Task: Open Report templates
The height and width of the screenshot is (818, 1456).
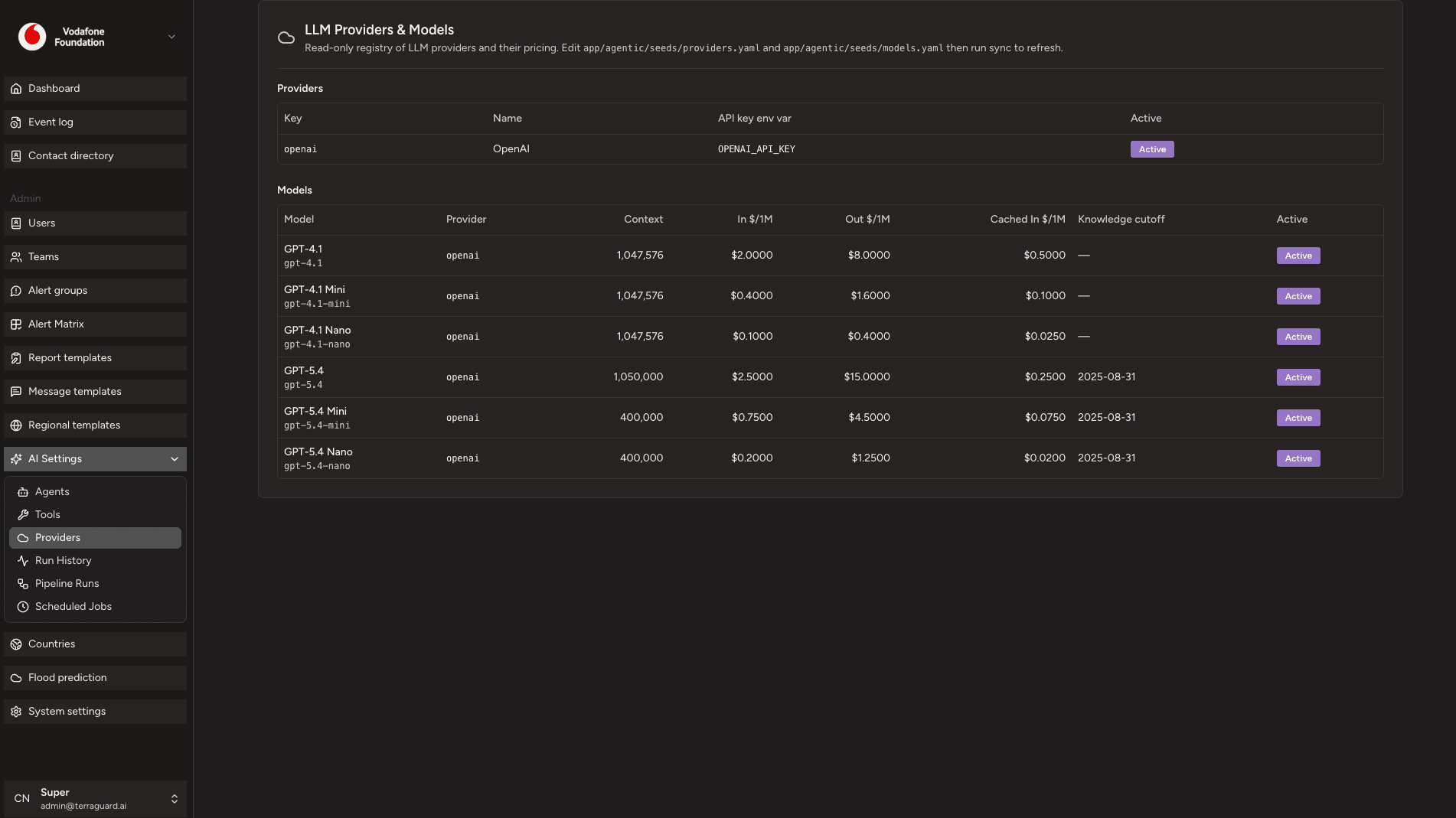Action: [95, 358]
